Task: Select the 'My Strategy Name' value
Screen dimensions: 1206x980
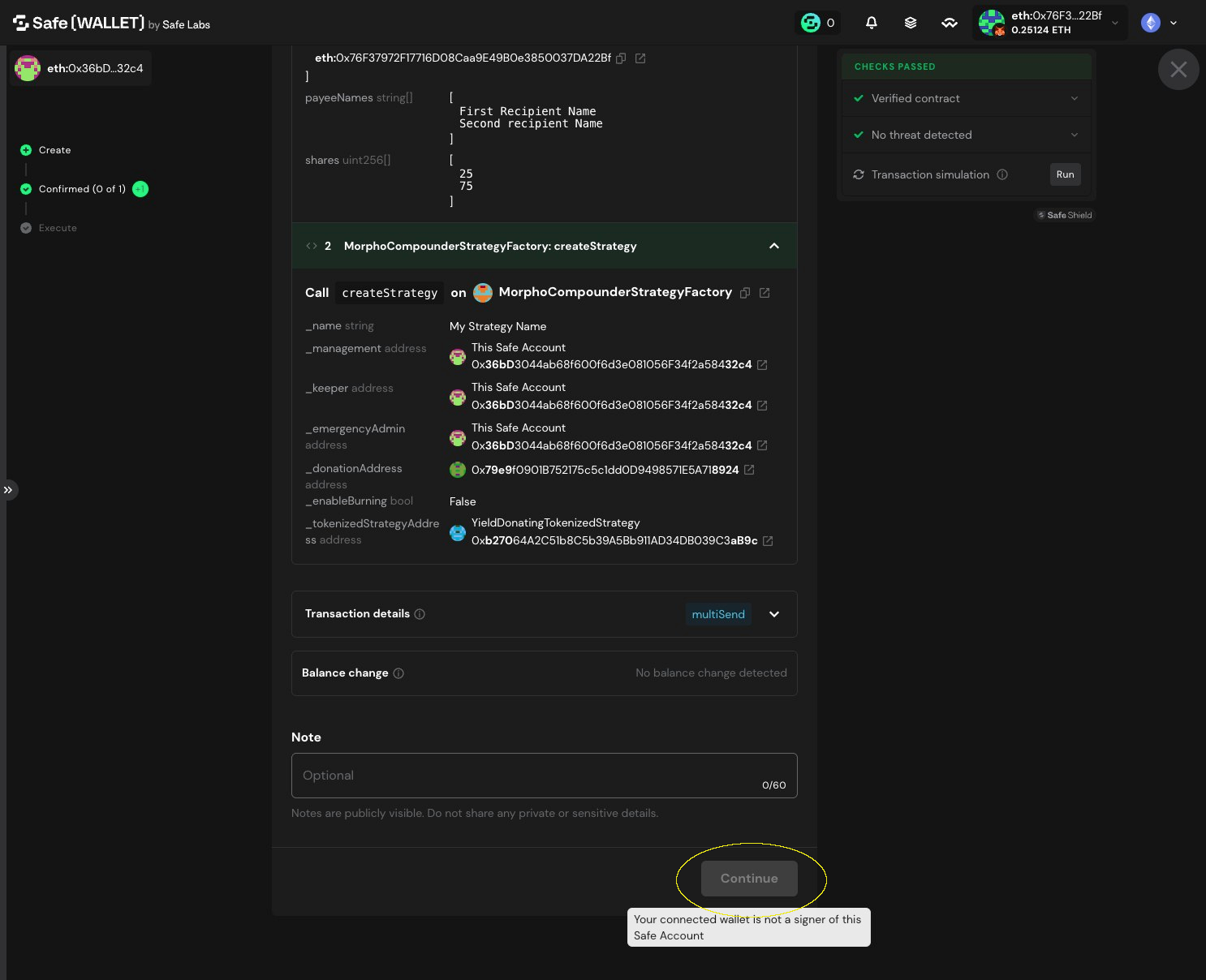Action: [497, 326]
